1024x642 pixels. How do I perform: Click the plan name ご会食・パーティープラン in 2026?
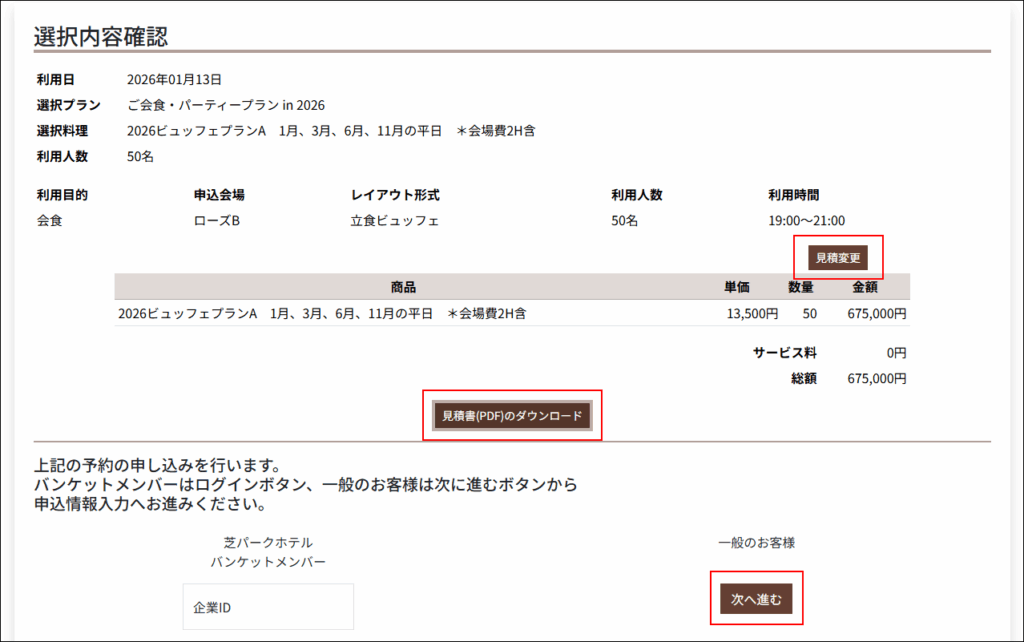click(226, 105)
